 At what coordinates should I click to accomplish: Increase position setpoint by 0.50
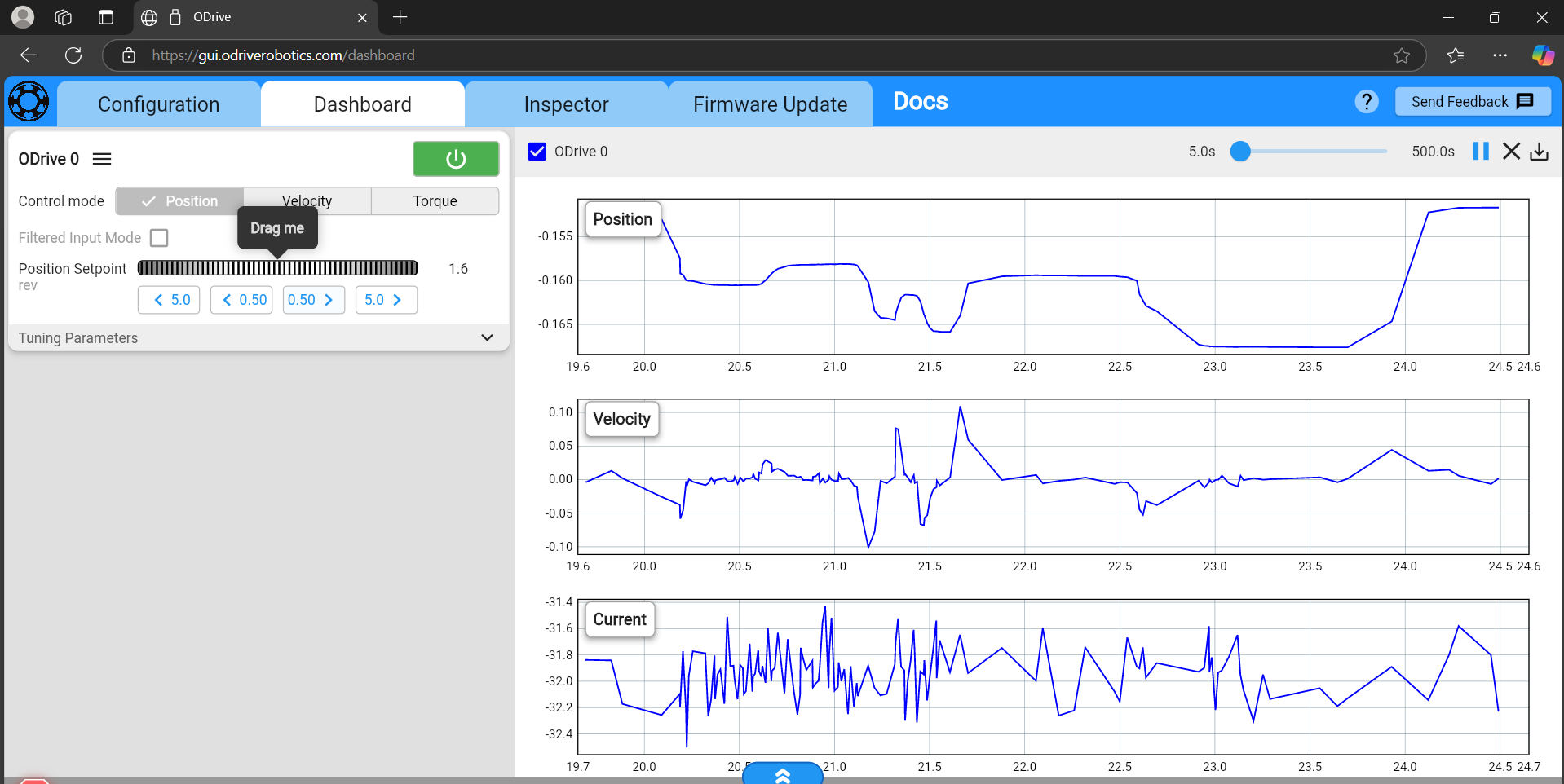point(314,300)
